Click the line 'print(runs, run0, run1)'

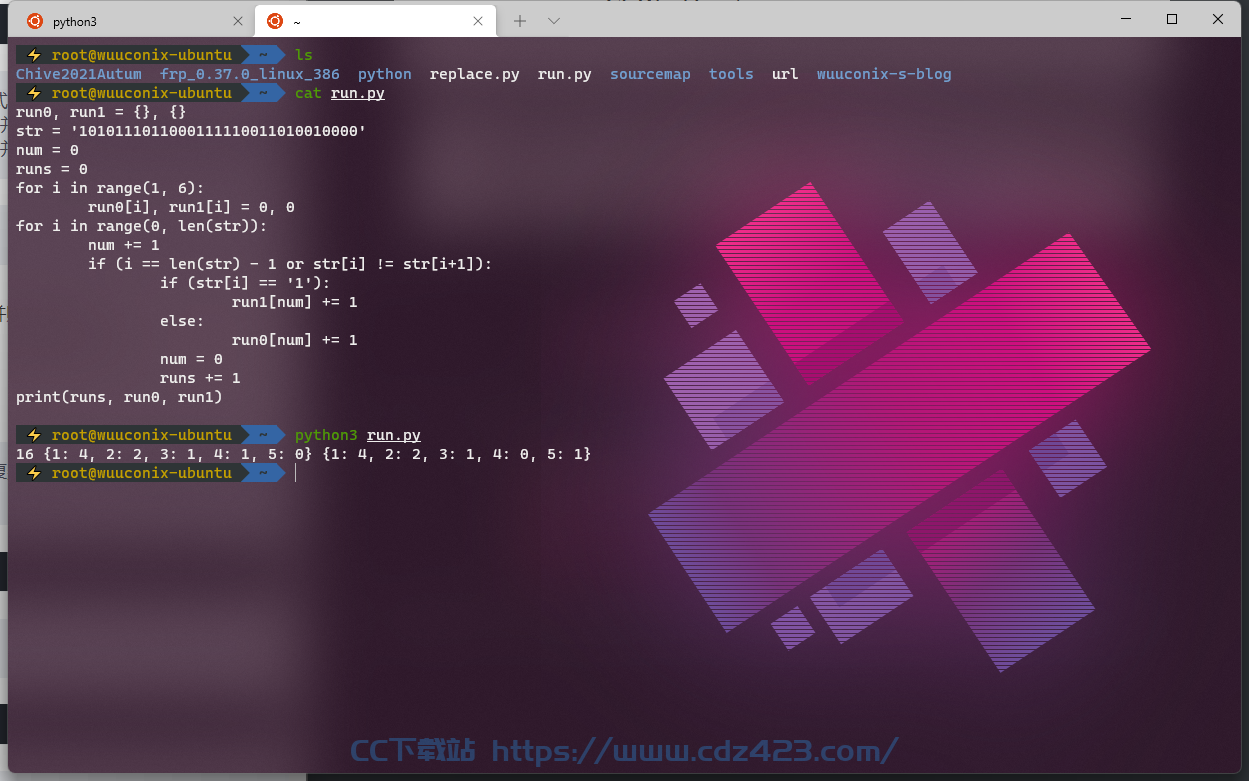[119, 397]
